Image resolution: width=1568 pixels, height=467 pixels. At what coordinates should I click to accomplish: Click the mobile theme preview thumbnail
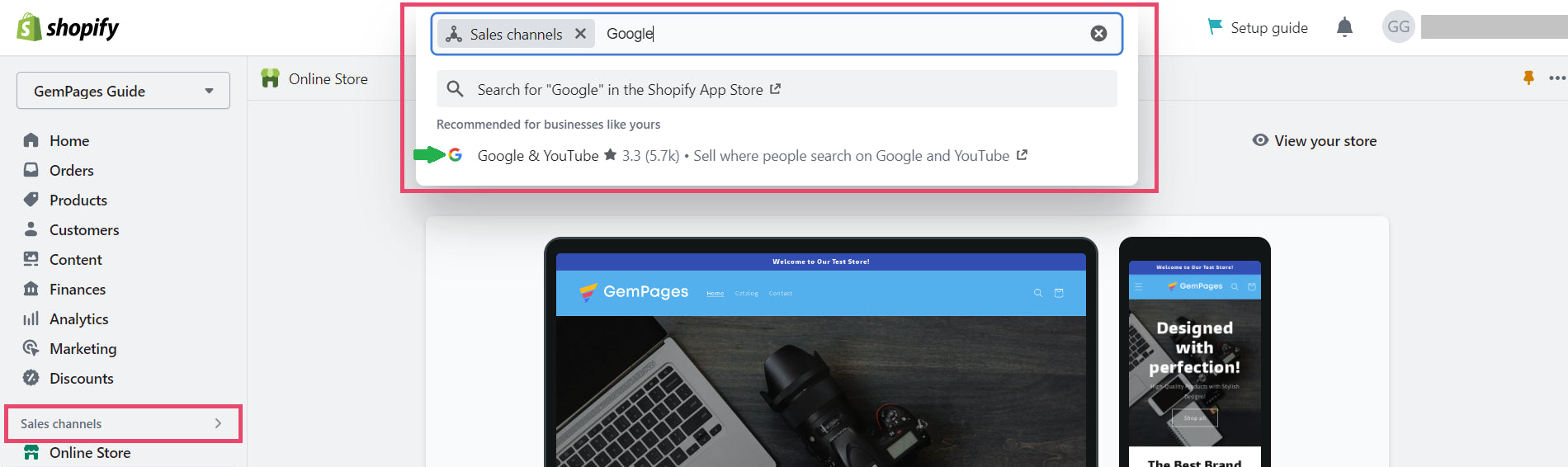coord(1195,353)
